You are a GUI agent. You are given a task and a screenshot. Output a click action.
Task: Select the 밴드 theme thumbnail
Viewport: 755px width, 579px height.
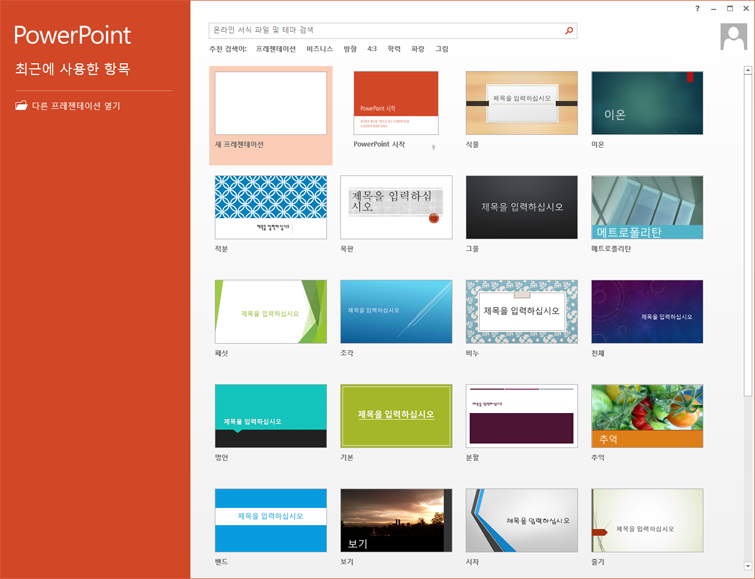point(271,520)
